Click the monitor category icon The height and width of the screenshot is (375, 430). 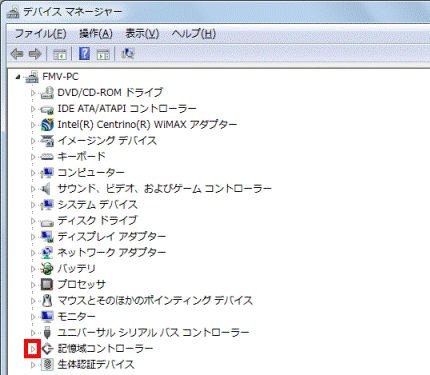pos(47,316)
